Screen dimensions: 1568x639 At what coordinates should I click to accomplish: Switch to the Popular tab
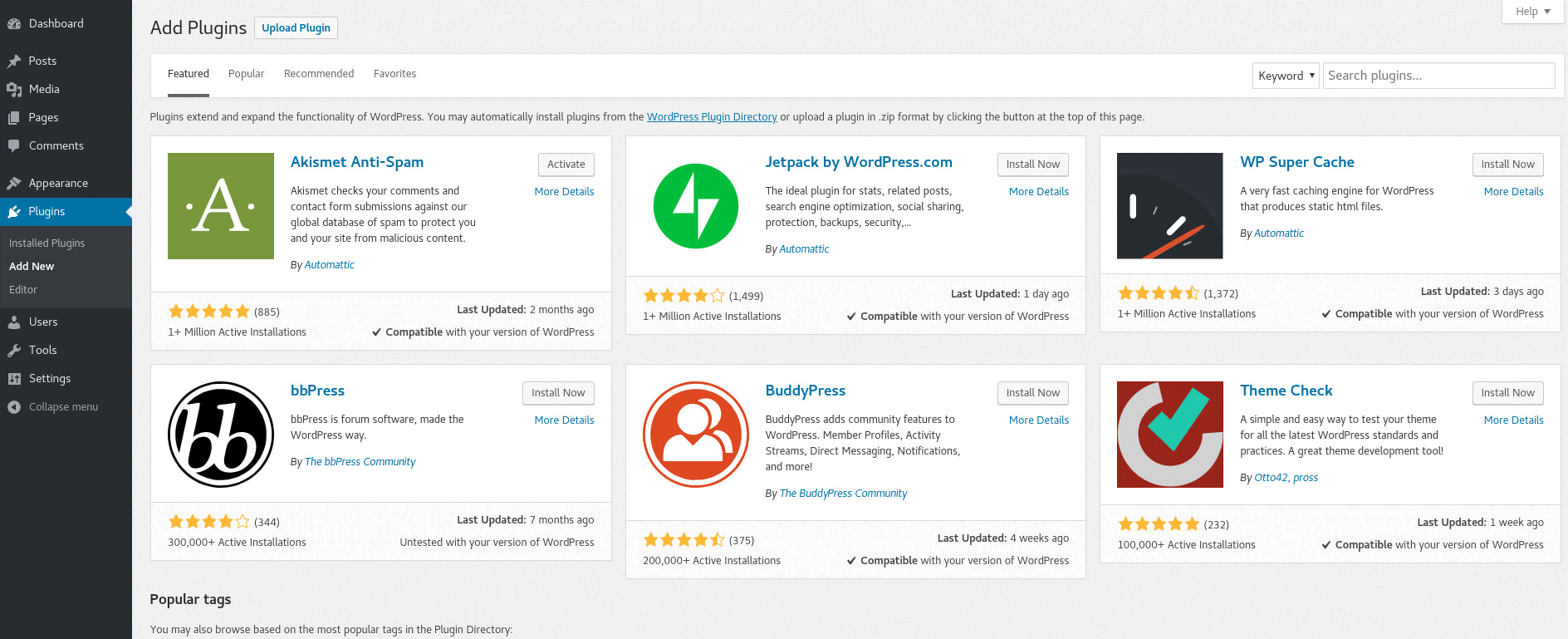[247, 74]
